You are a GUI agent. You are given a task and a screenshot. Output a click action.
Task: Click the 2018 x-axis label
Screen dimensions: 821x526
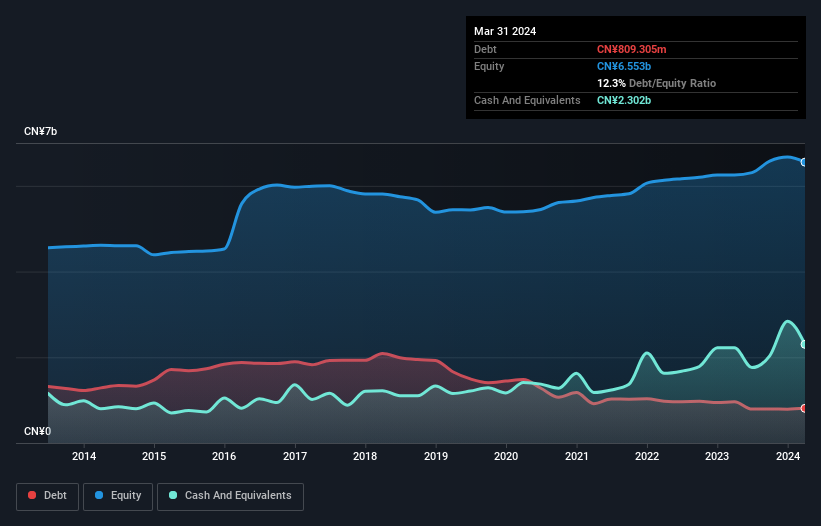pyautogui.click(x=365, y=456)
